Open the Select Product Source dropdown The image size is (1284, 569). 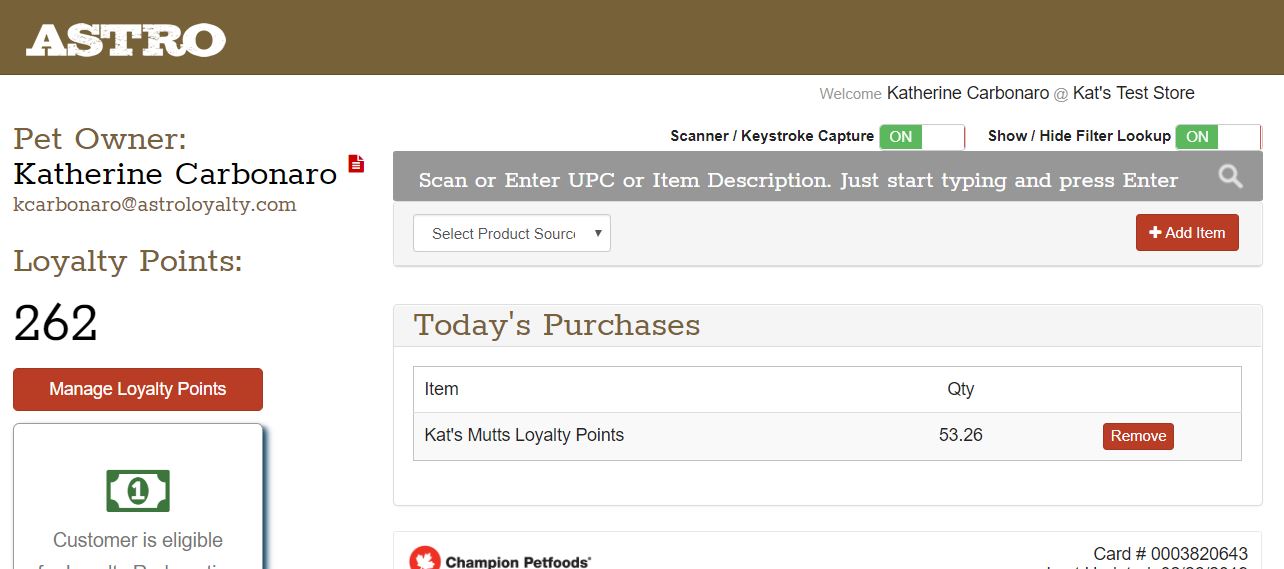point(512,233)
